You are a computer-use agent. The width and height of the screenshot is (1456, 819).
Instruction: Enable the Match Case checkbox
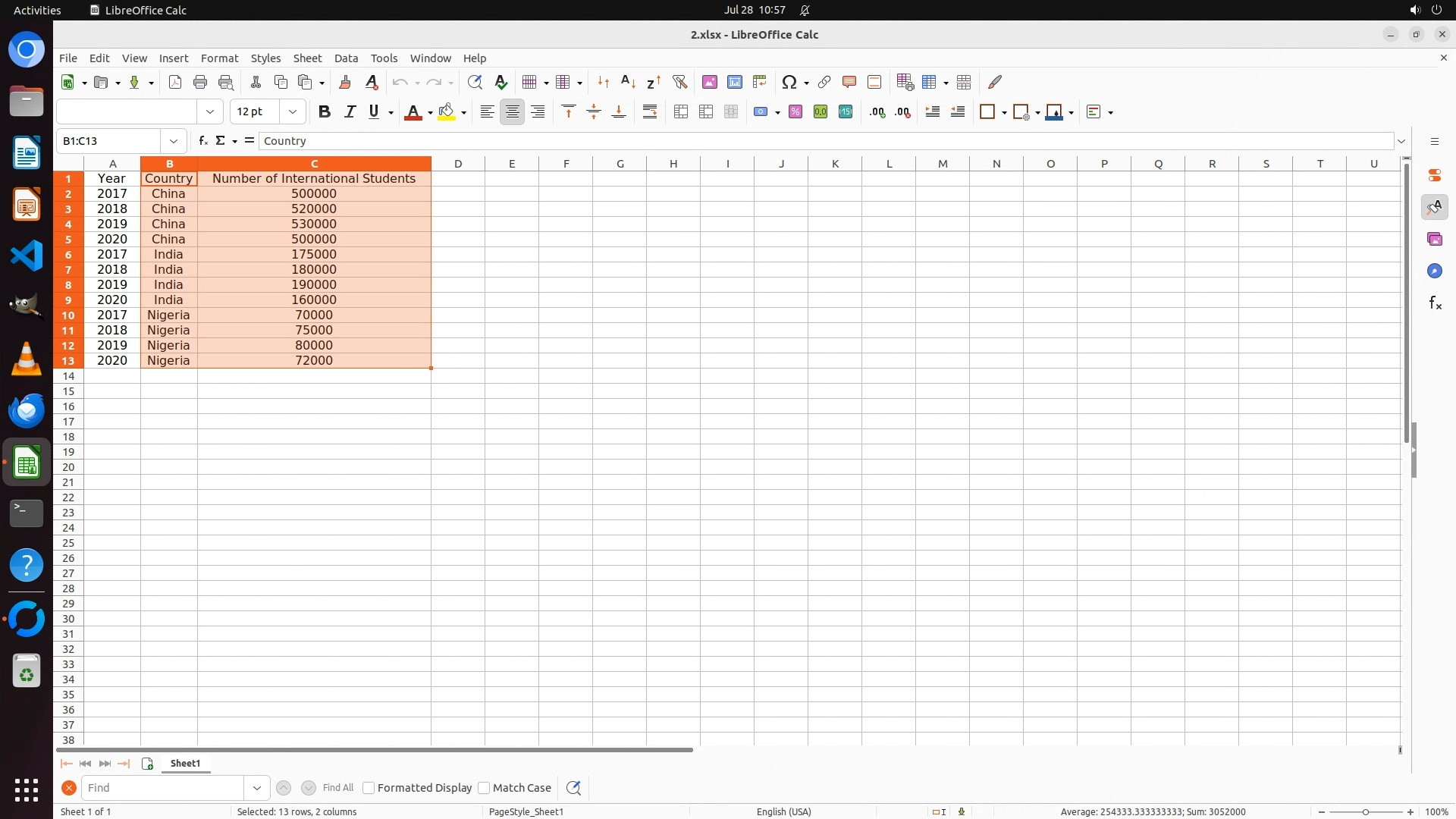point(484,788)
